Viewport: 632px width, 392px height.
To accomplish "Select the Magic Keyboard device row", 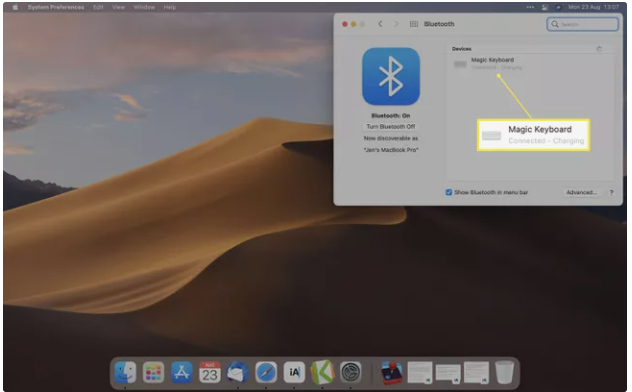I will (530, 64).
